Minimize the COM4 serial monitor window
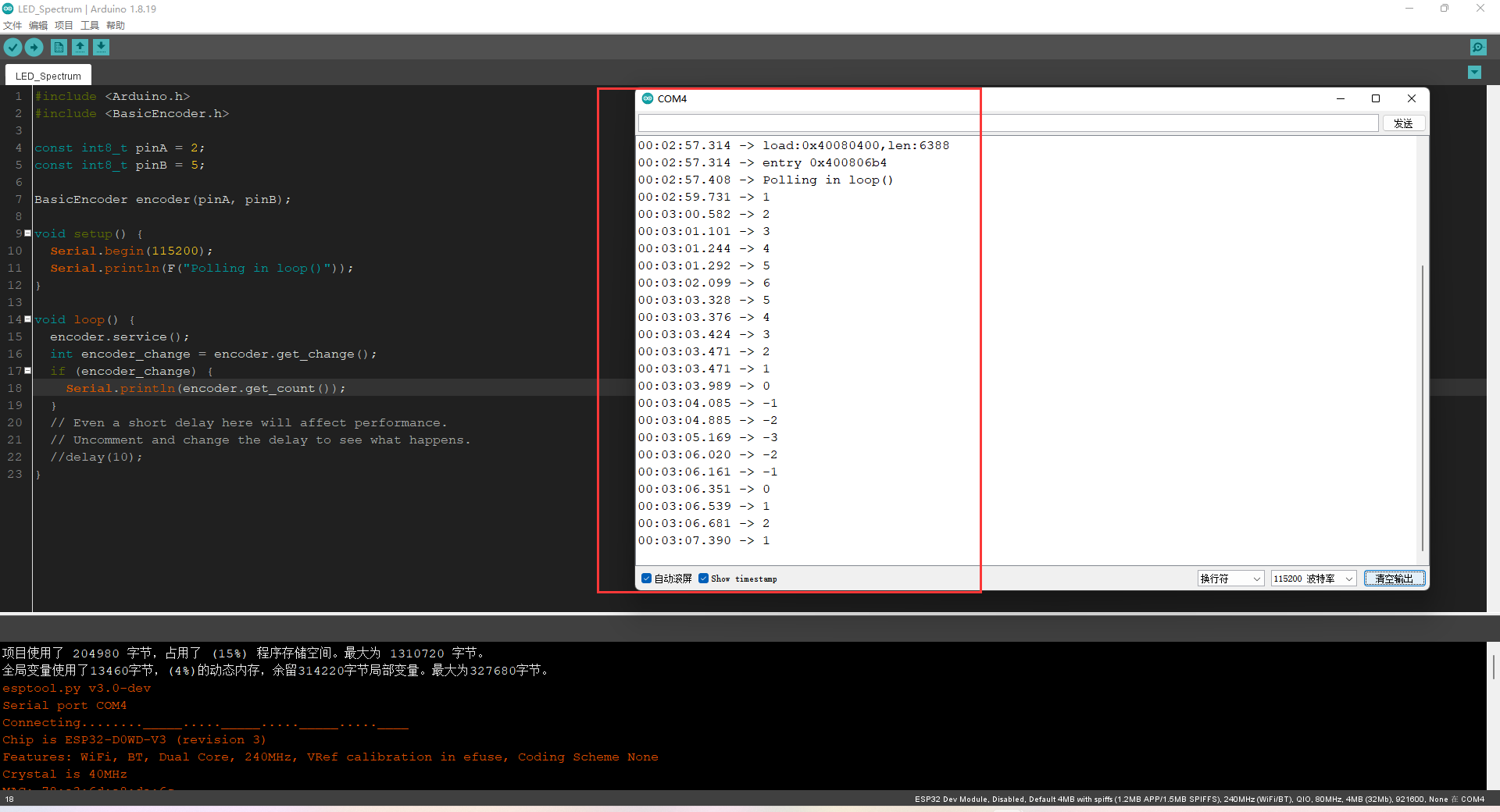1500x812 pixels. click(x=1341, y=98)
